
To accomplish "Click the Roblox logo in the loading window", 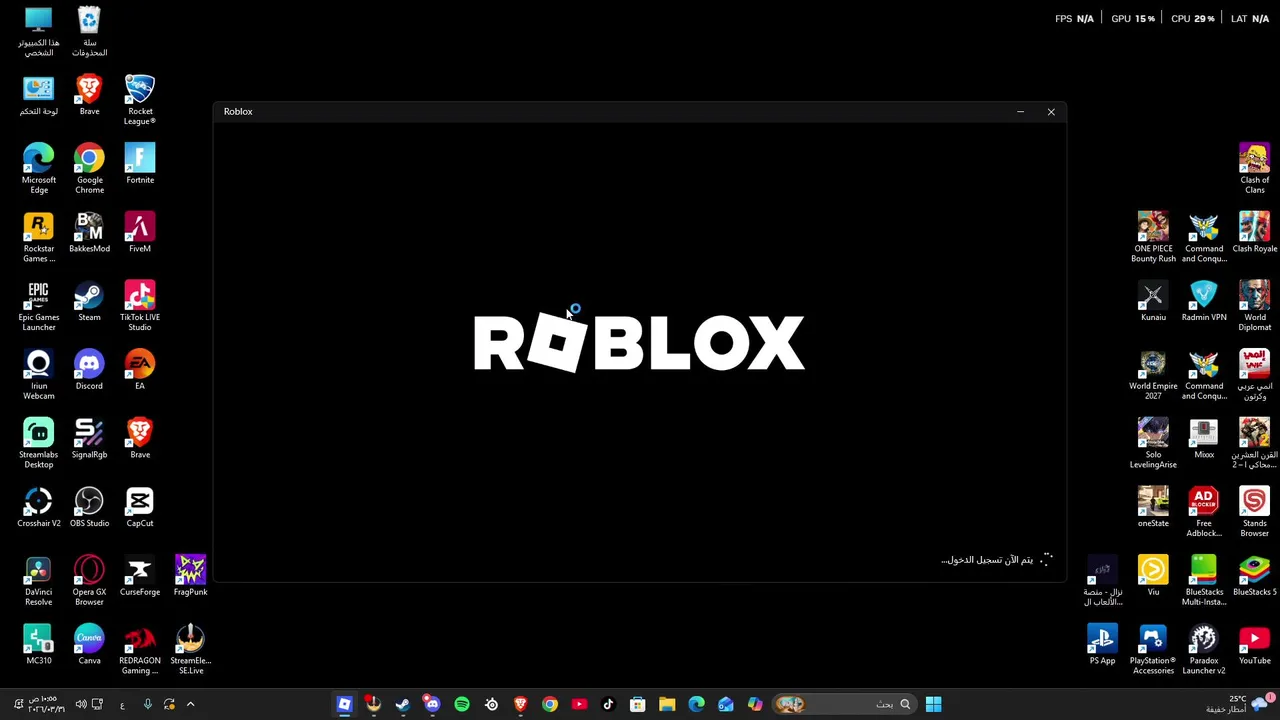I will 639,342.
